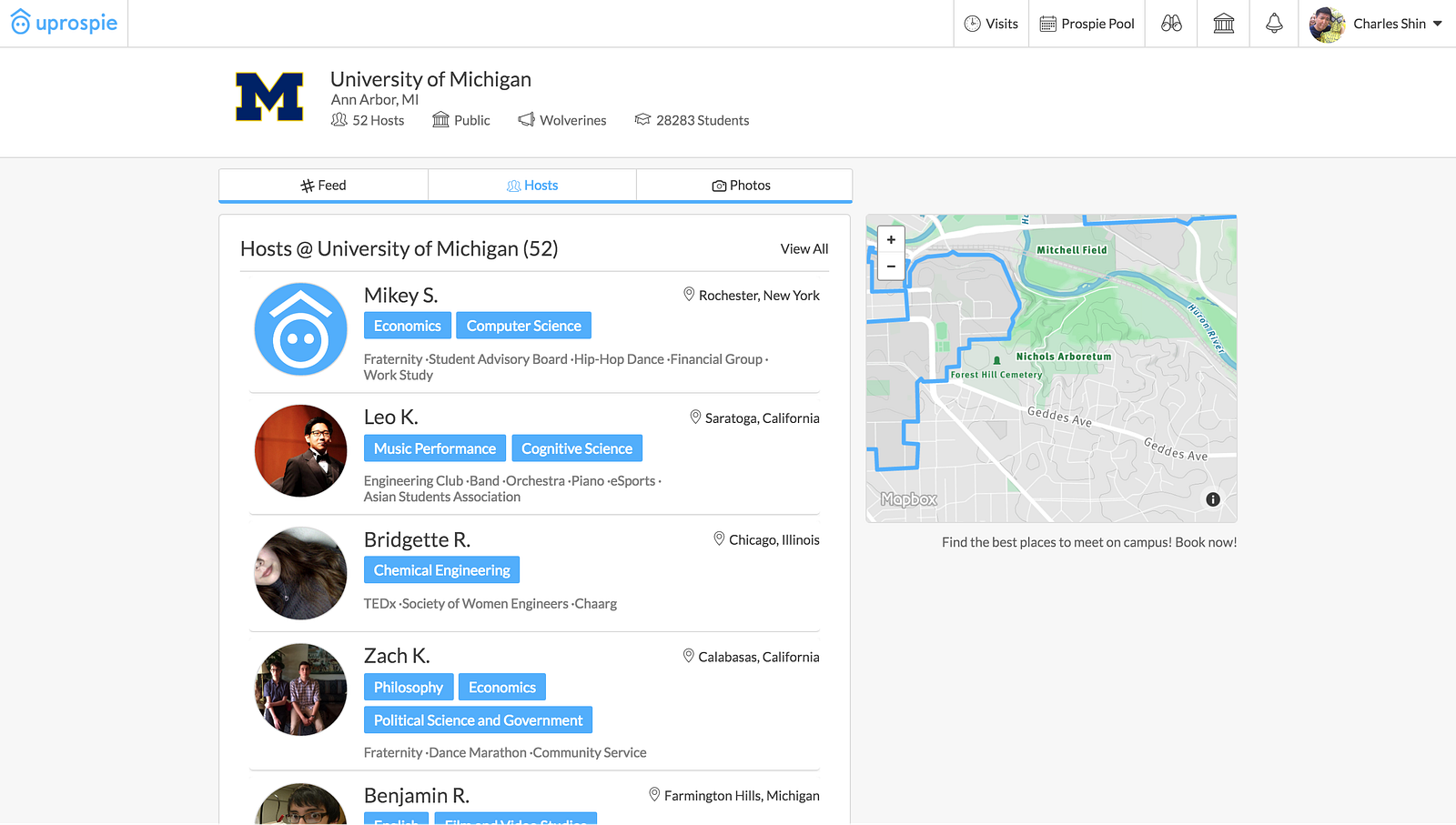Image resolution: width=1456 pixels, height=825 pixels.
Task: Open Prospie Pool from the navbar
Action: (x=1087, y=24)
